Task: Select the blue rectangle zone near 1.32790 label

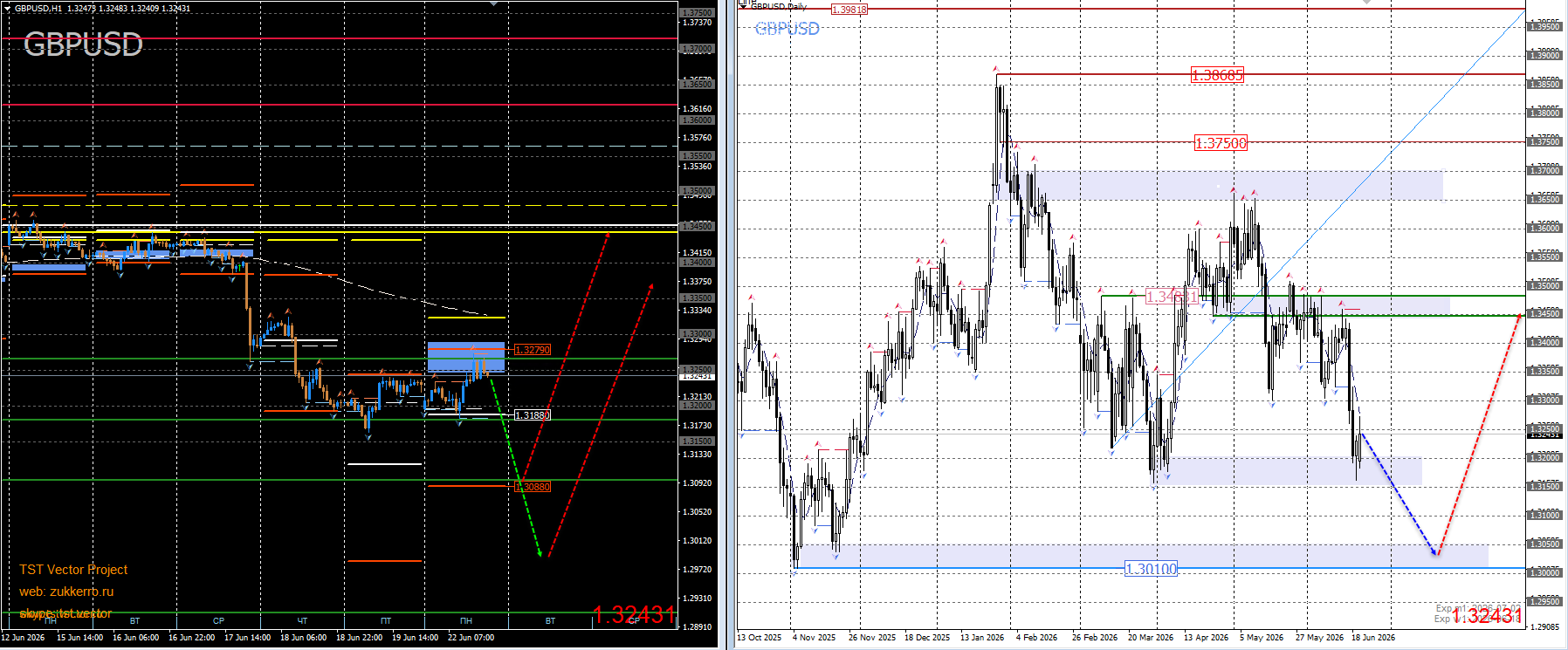Action: (x=466, y=358)
